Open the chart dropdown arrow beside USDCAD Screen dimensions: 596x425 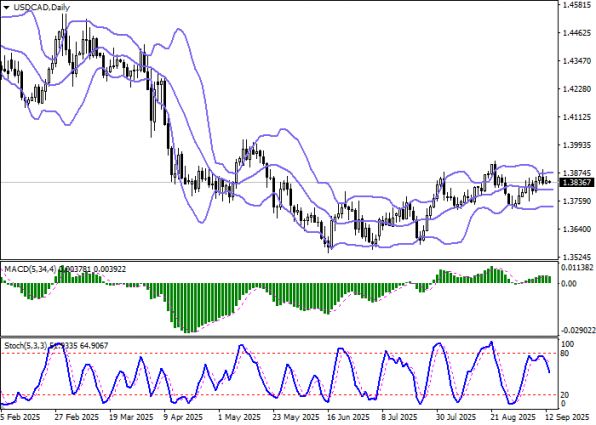tap(6, 7)
